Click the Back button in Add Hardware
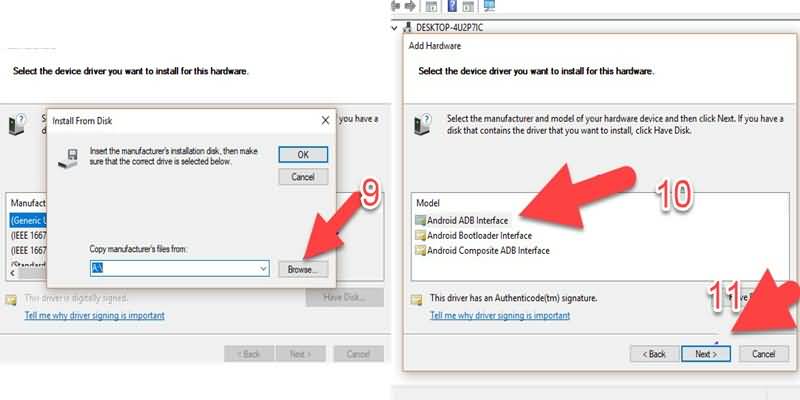Screen dimensions: 800x400 coord(654,354)
